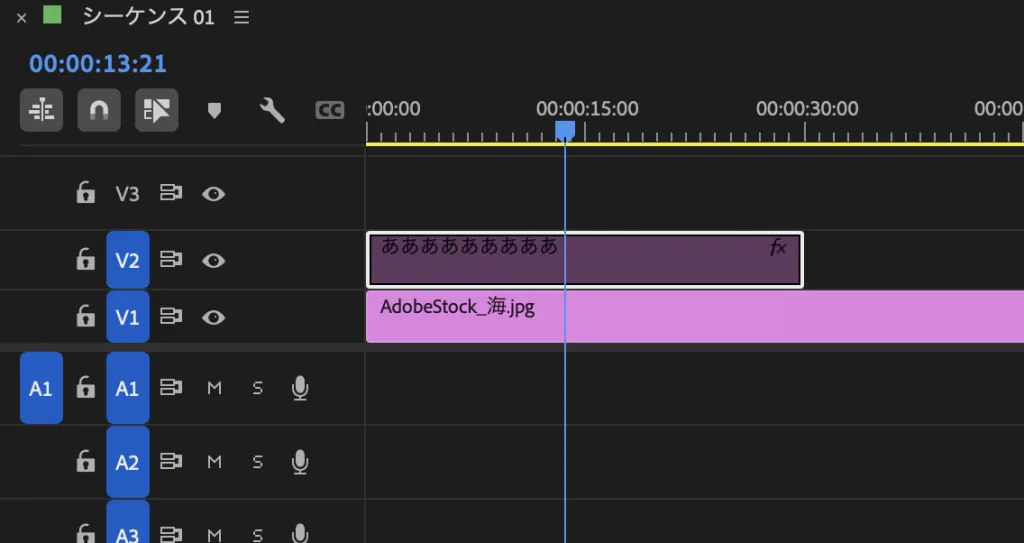This screenshot has width=1024, height=543.
Task: Toggle the nest sequence insert button
Action: [x=42, y=110]
